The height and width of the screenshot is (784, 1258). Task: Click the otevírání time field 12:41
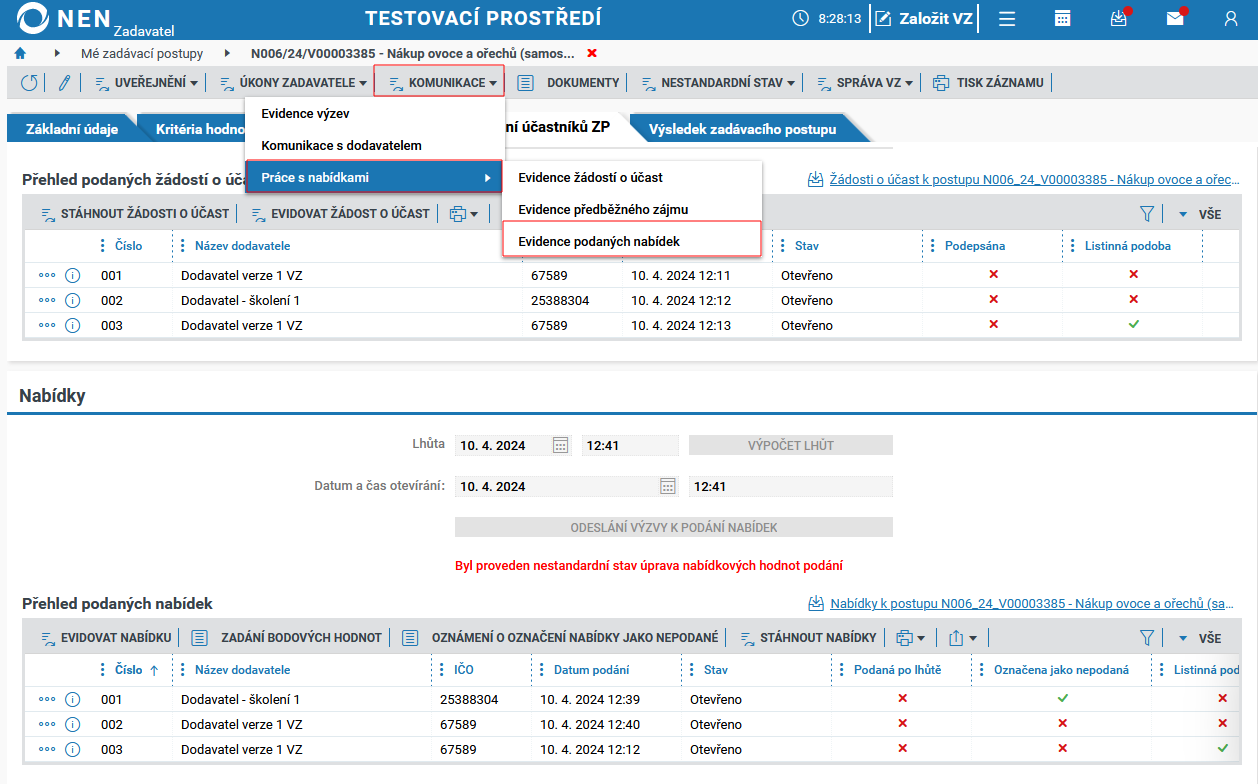[x=790, y=486]
